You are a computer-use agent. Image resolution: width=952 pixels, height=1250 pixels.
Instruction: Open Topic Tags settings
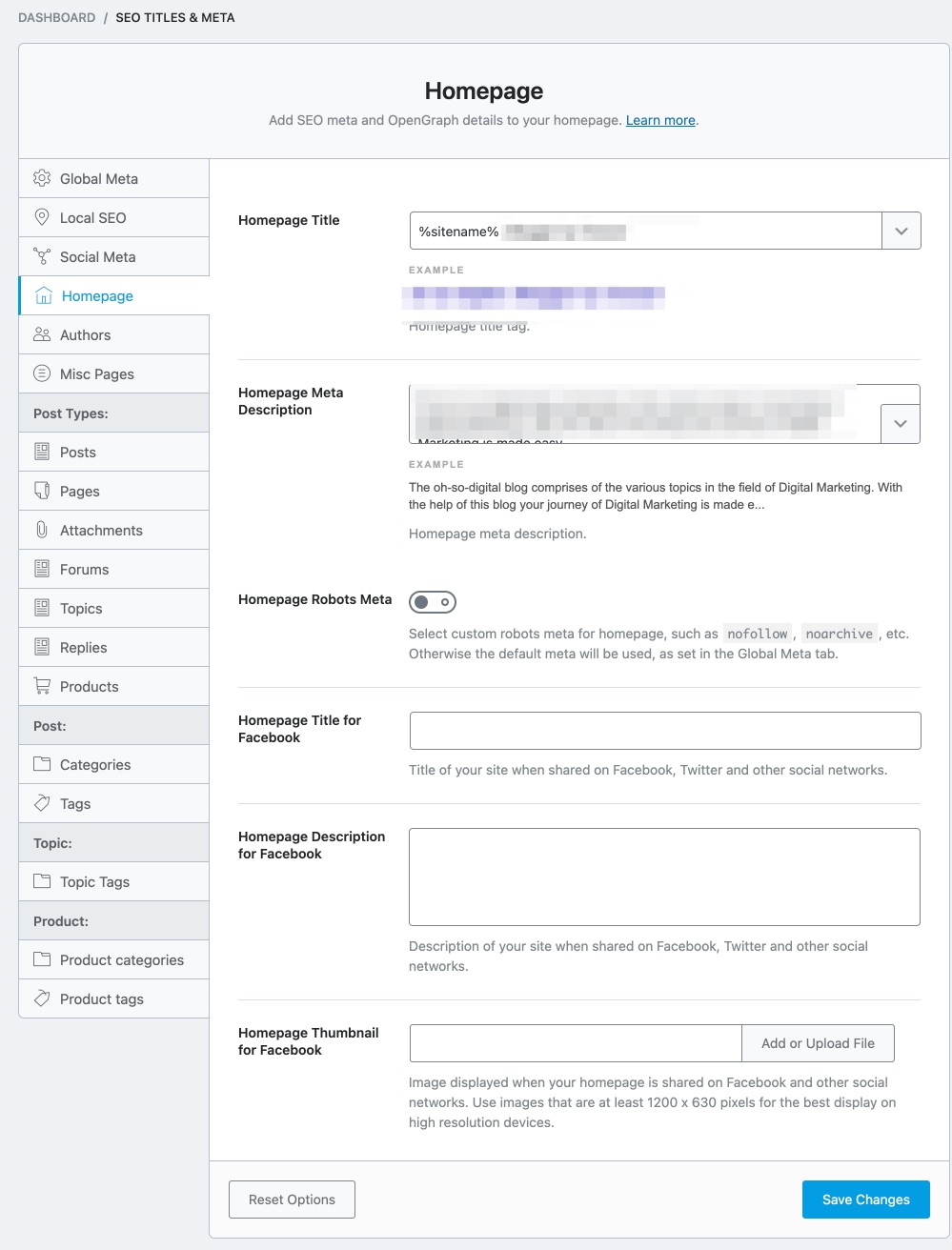click(x=94, y=881)
